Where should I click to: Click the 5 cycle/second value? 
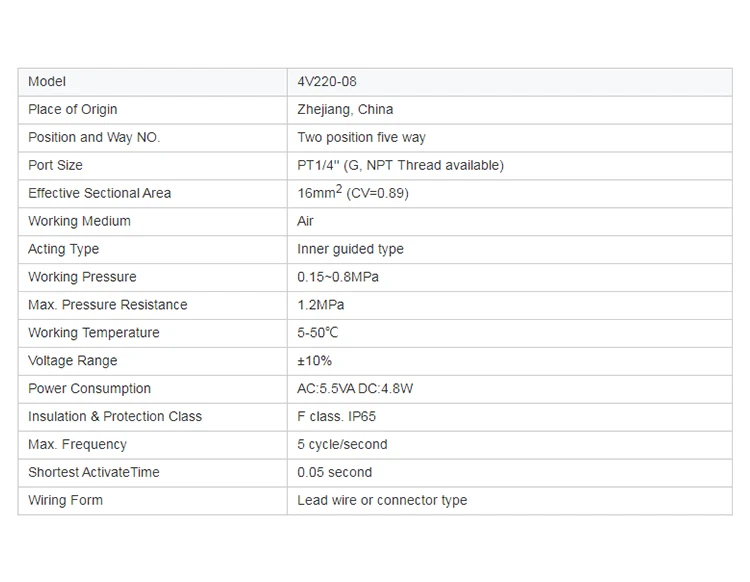coord(342,445)
